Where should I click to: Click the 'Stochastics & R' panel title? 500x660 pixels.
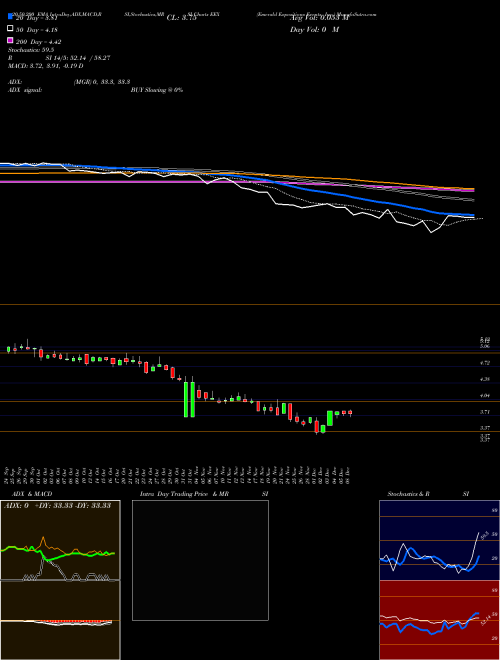409,494
